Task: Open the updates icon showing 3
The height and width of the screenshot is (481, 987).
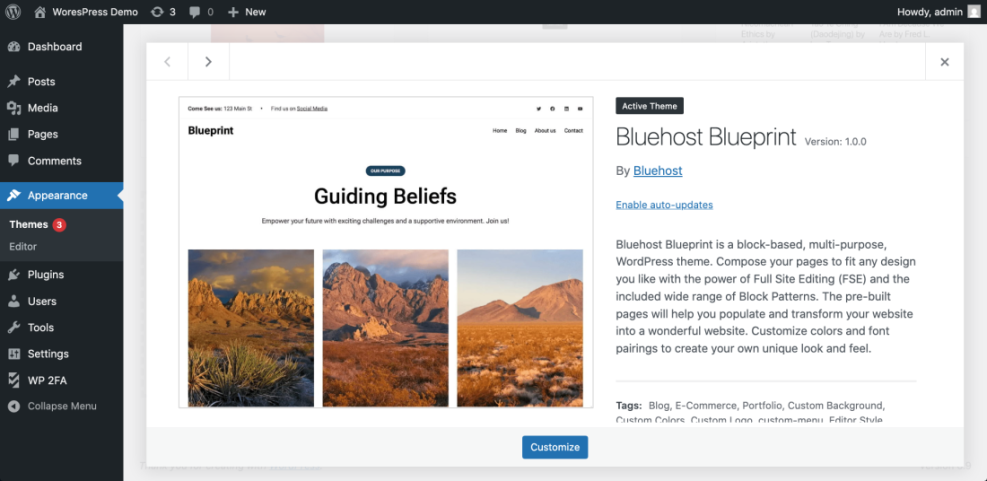Action: click(157, 11)
